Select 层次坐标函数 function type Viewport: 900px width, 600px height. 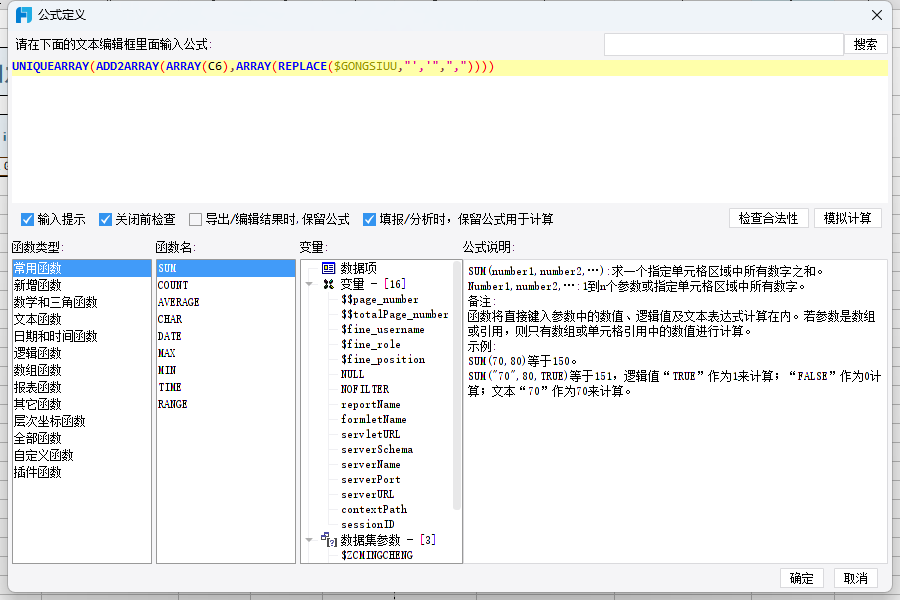pos(82,421)
